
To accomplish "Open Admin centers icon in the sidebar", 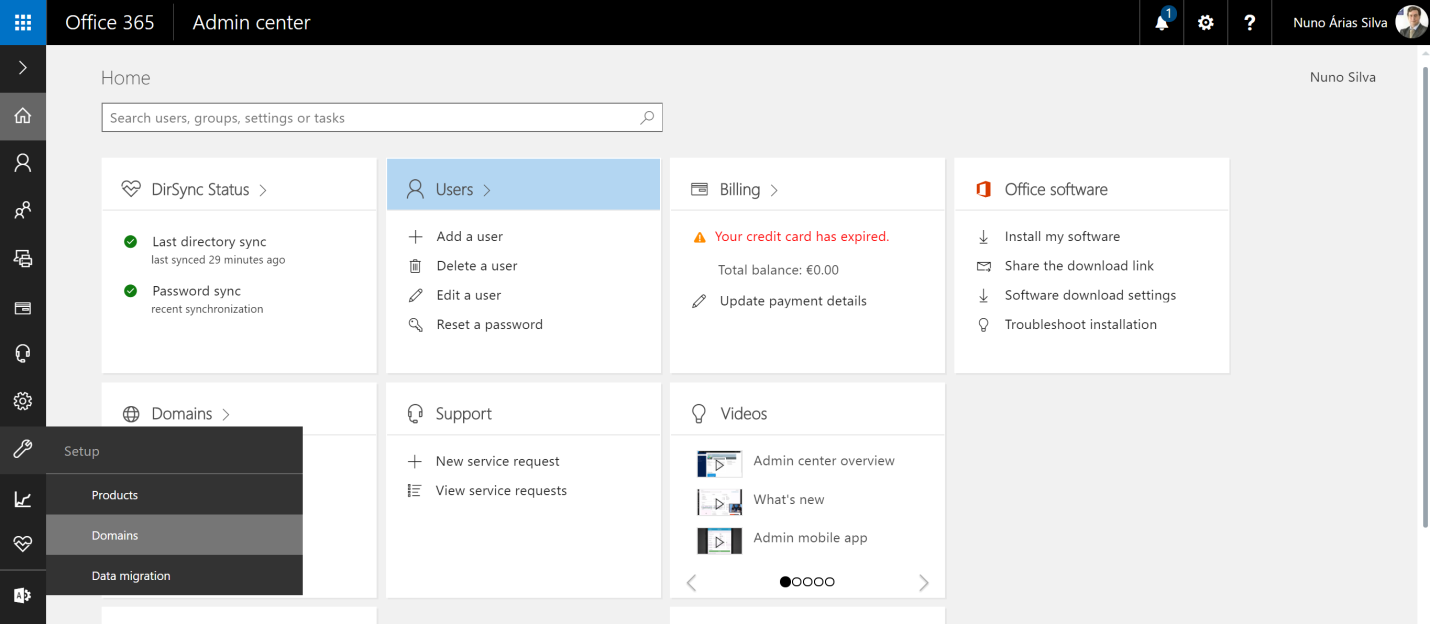I will [x=23, y=595].
